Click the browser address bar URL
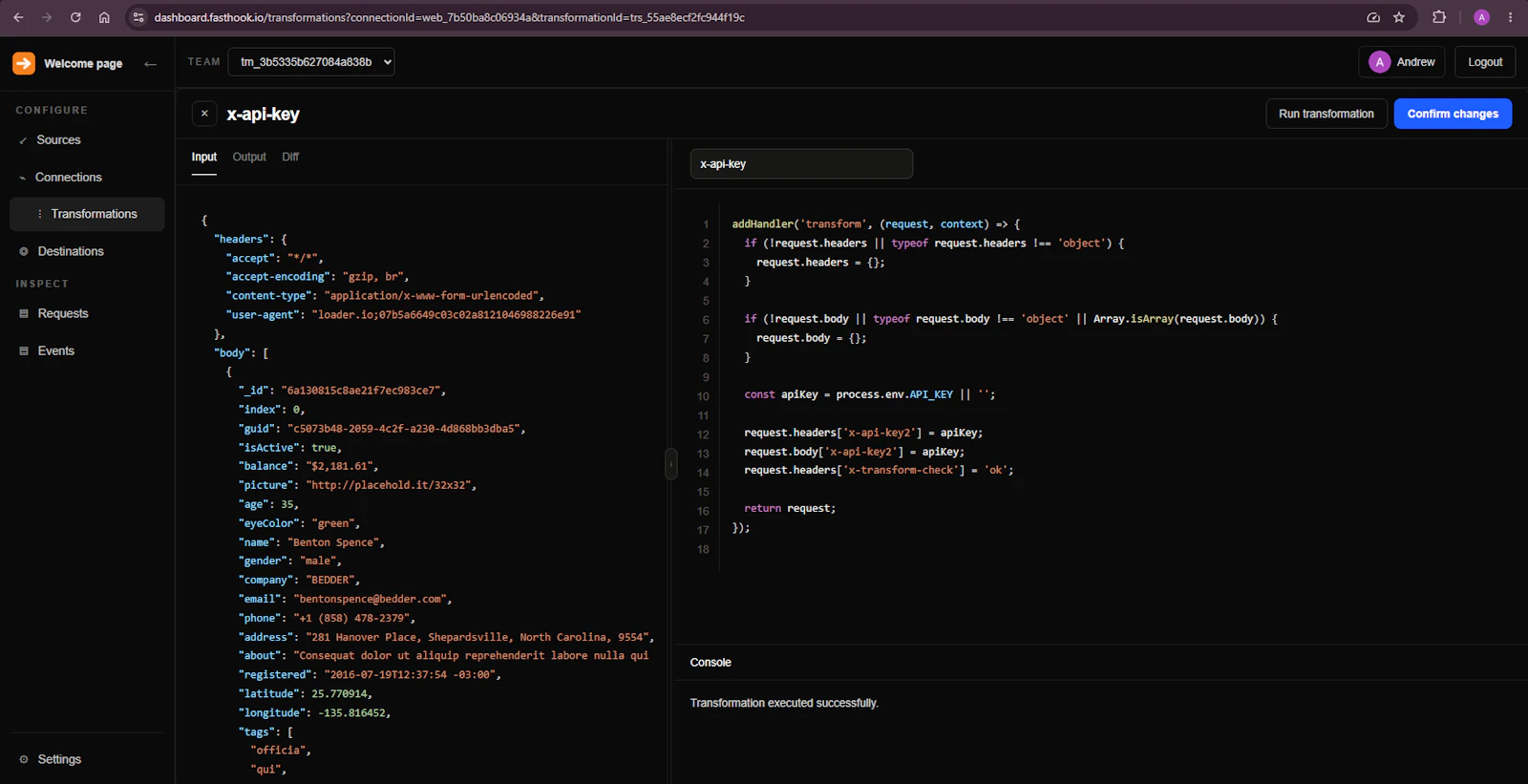 pyautogui.click(x=449, y=17)
